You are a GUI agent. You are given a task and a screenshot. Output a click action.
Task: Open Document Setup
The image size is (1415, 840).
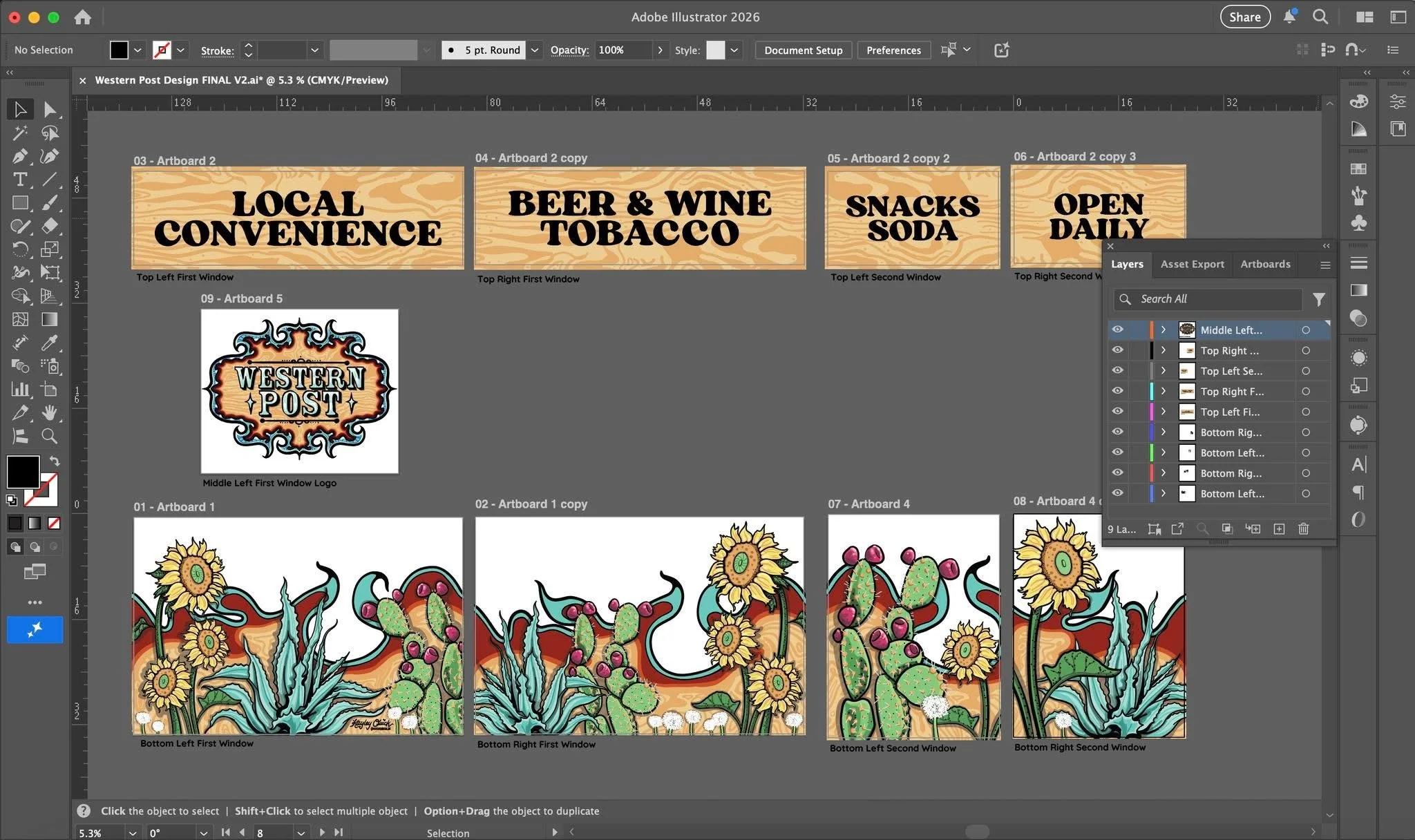point(803,50)
